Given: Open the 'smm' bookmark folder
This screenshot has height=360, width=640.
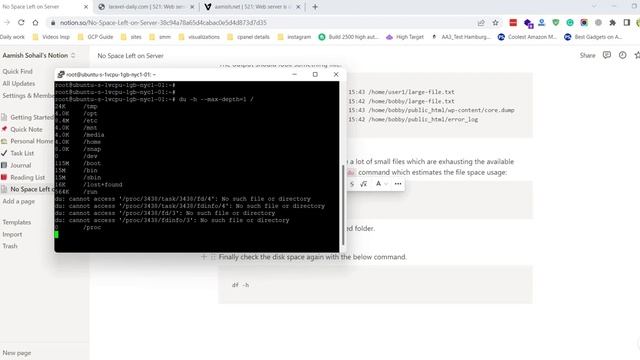Looking at the screenshot, I should tap(160, 37).
